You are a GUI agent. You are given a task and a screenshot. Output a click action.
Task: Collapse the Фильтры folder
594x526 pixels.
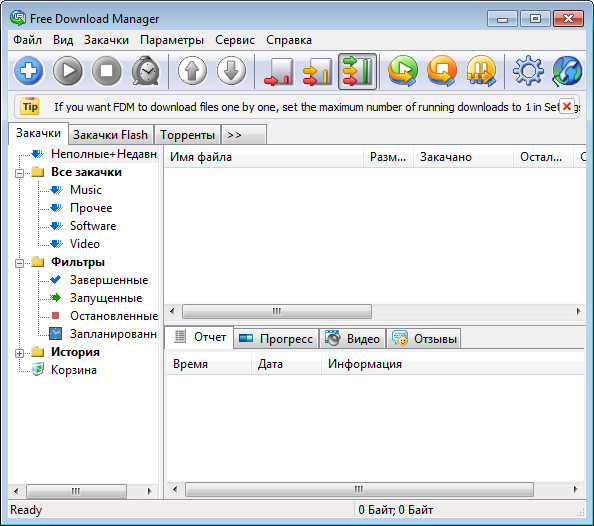point(19,263)
